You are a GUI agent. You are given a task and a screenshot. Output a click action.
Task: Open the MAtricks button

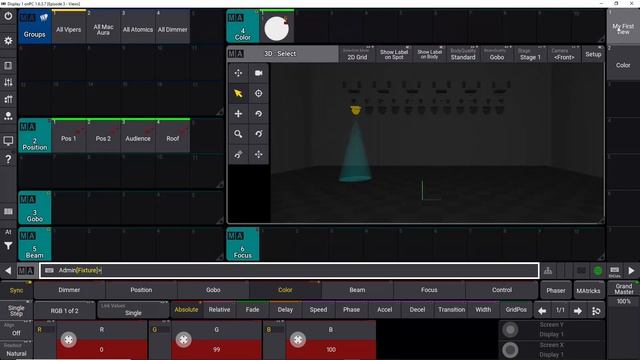[588, 291]
